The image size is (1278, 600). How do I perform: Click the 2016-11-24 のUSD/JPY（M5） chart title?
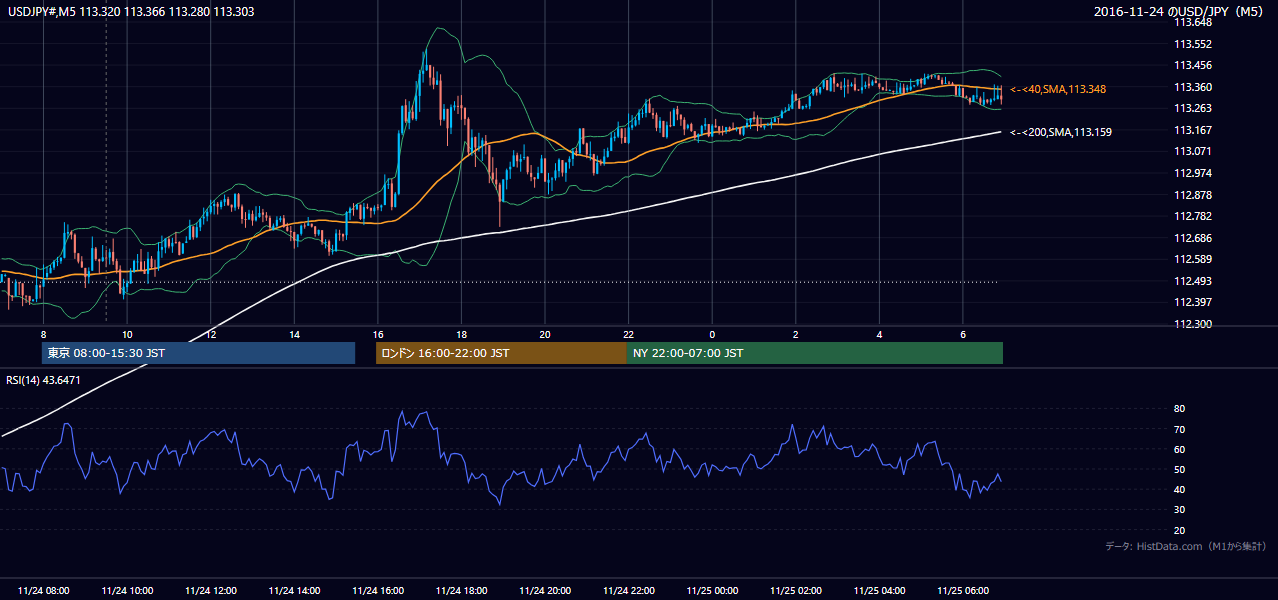1181,12
